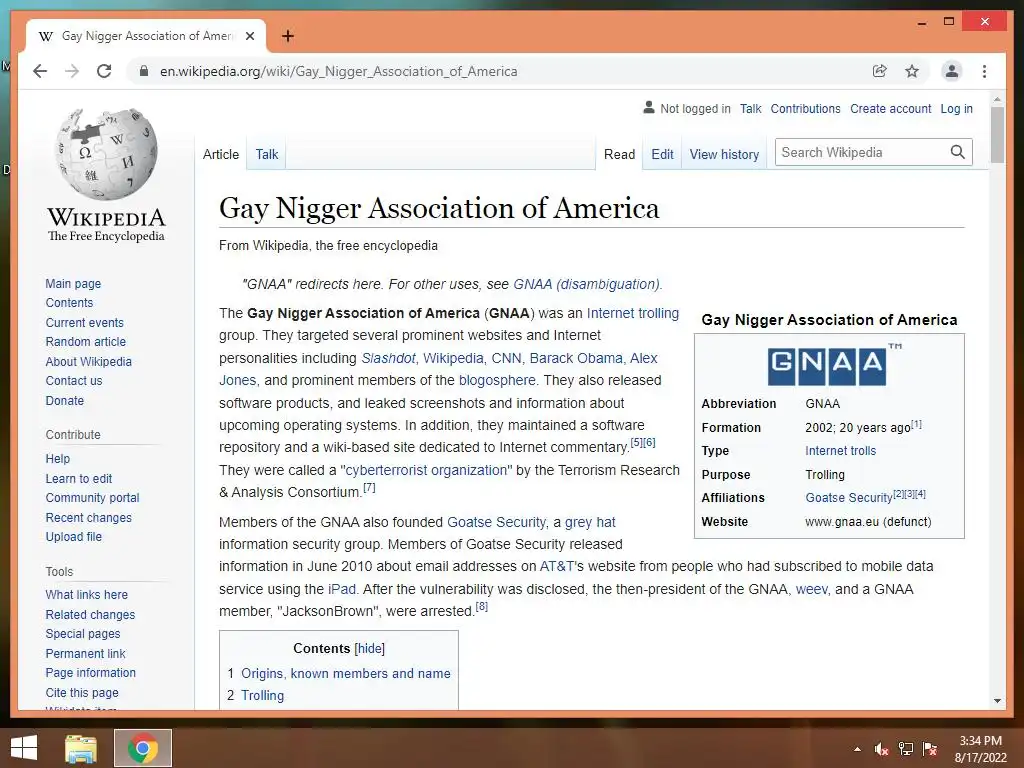
Task: Open the Chrome profile avatar
Action: tap(952, 71)
